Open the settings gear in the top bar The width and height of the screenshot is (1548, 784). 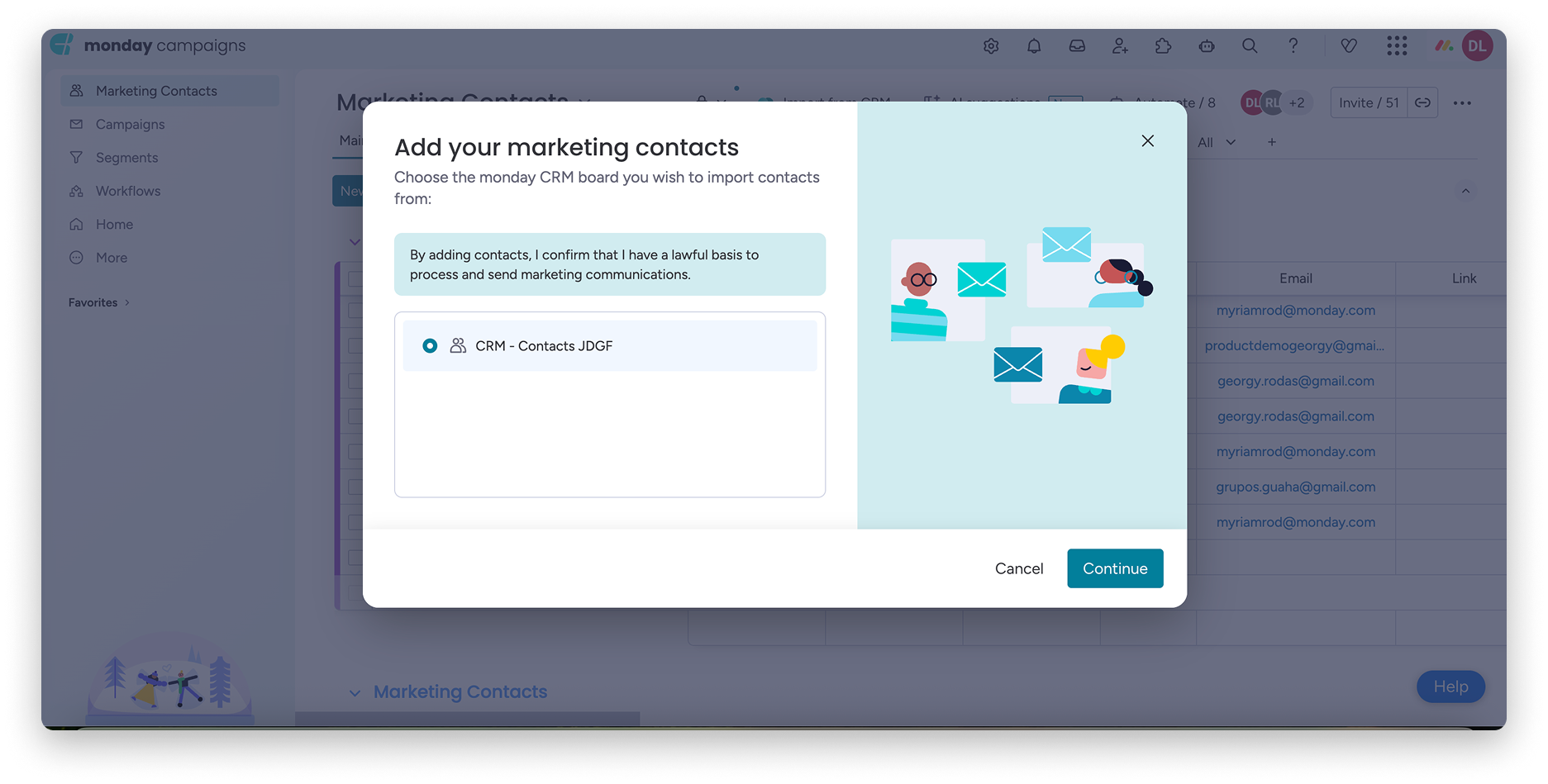click(991, 46)
